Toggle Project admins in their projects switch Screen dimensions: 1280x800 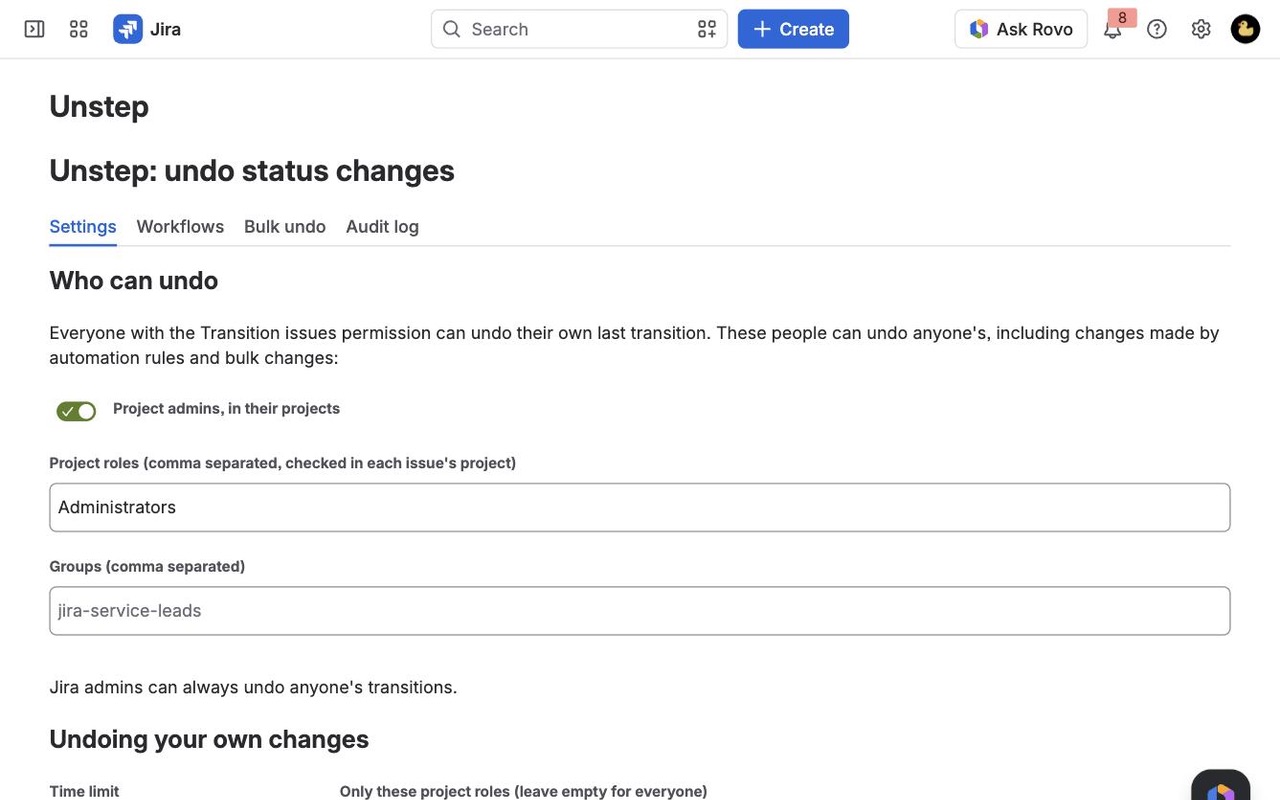coord(76,411)
